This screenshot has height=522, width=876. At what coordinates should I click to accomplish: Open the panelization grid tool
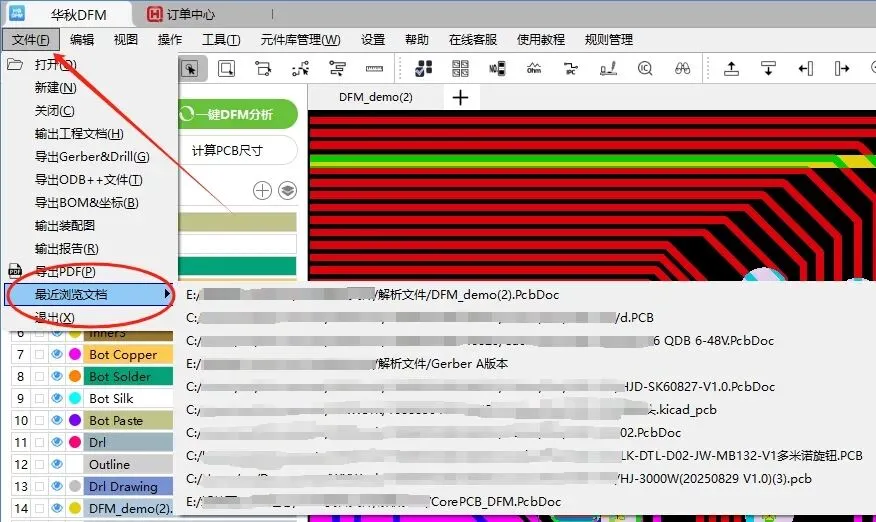[x=460, y=68]
